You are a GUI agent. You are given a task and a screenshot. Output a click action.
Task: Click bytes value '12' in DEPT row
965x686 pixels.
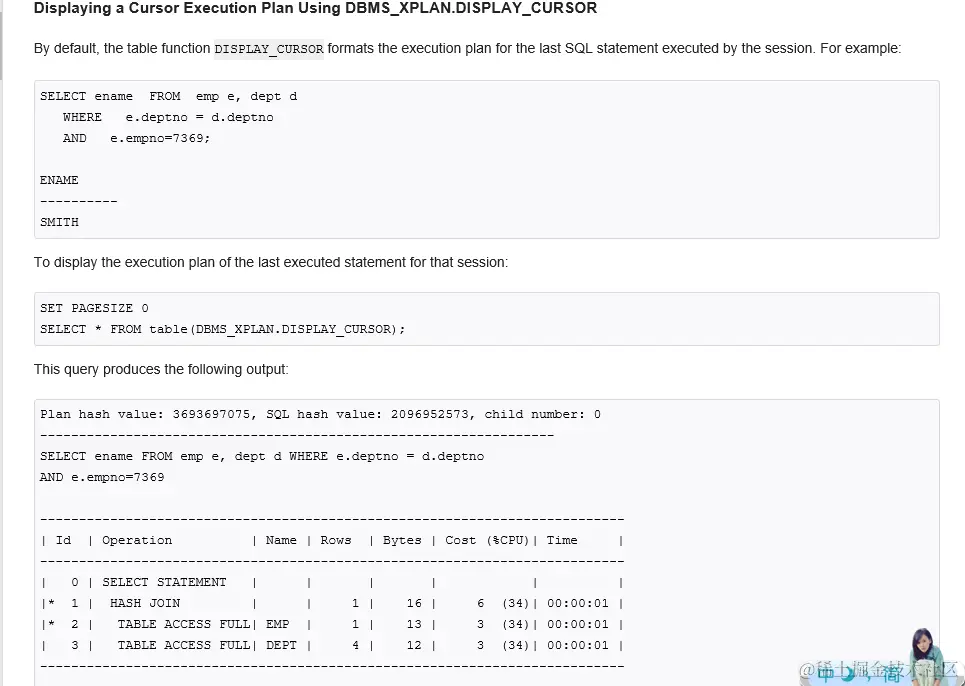[414, 645]
